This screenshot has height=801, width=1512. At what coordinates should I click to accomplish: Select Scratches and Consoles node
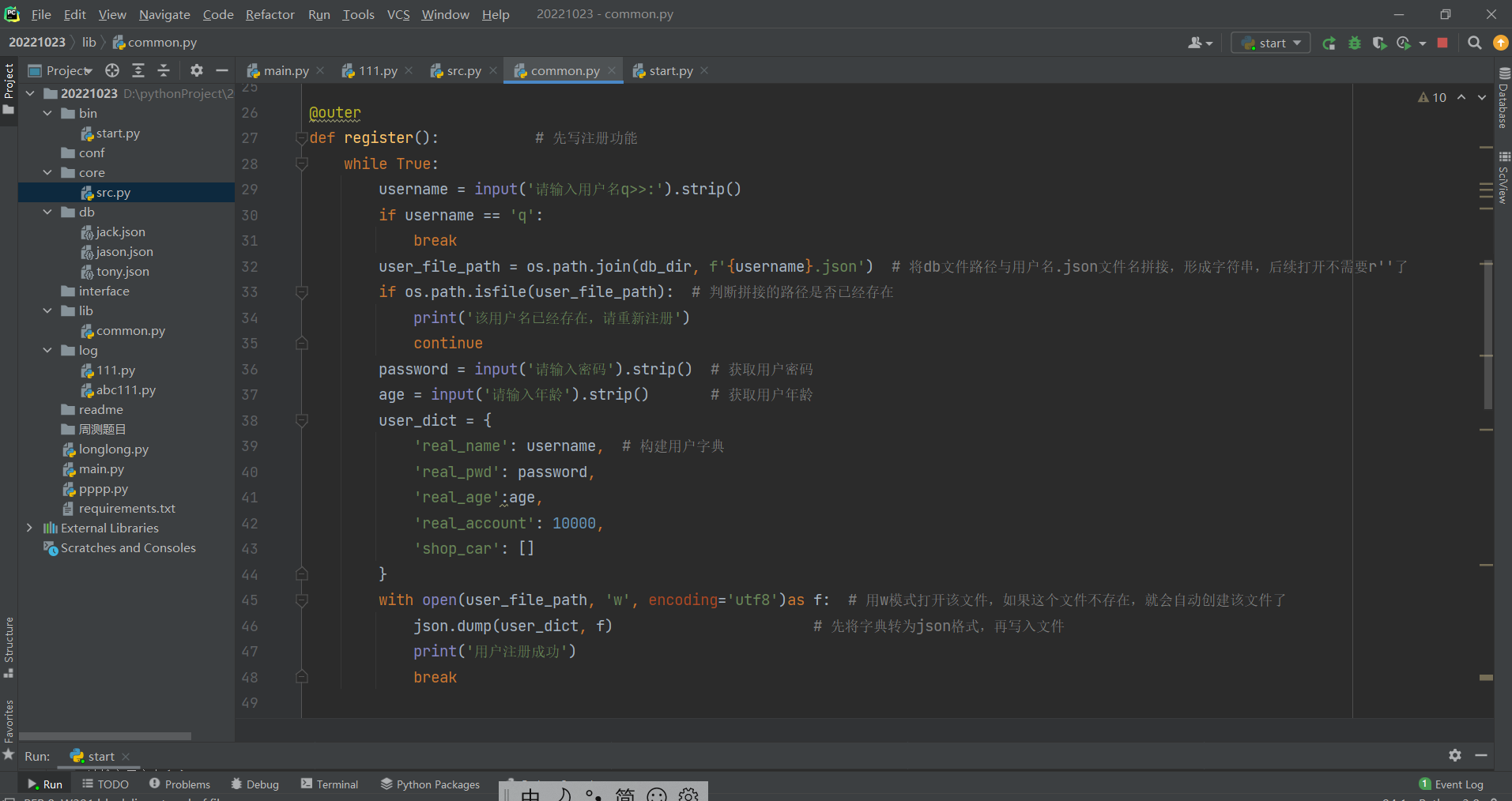(119, 547)
